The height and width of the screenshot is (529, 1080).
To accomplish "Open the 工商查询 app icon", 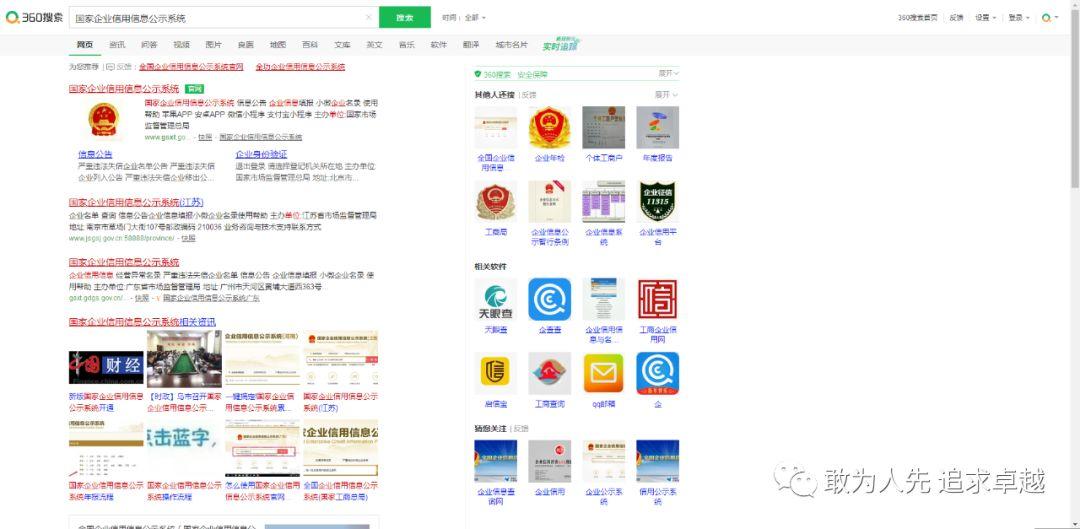I will (x=550, y=373).
